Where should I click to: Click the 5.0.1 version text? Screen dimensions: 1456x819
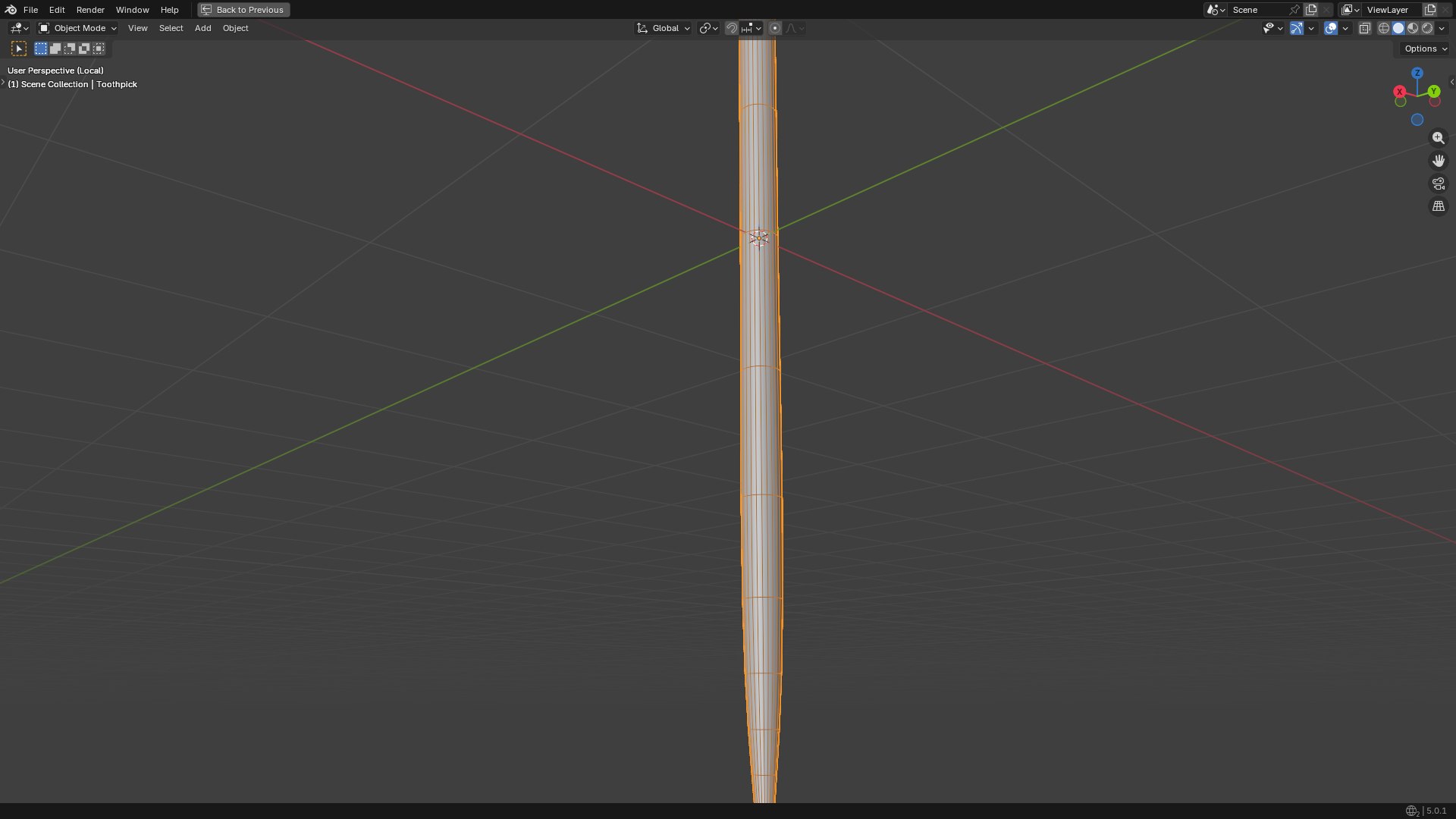click(x=1436, y=811)
